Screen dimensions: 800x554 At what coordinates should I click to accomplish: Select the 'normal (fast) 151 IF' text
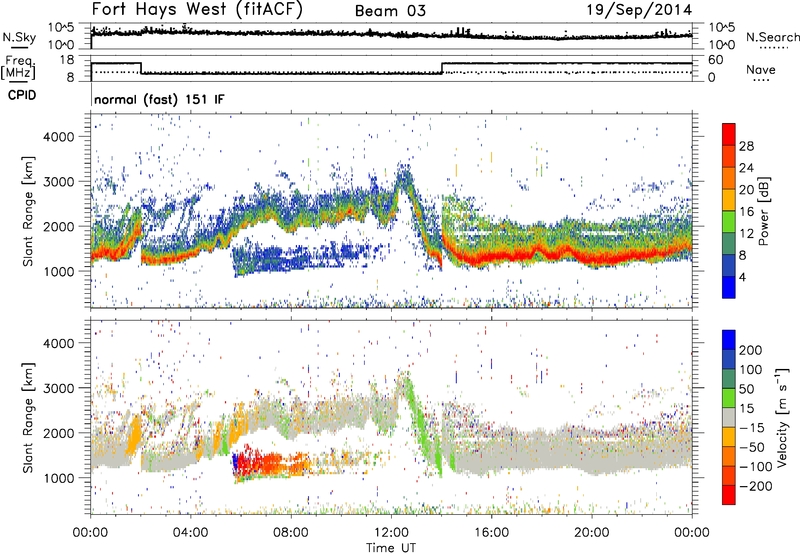[x=159, y=99]
